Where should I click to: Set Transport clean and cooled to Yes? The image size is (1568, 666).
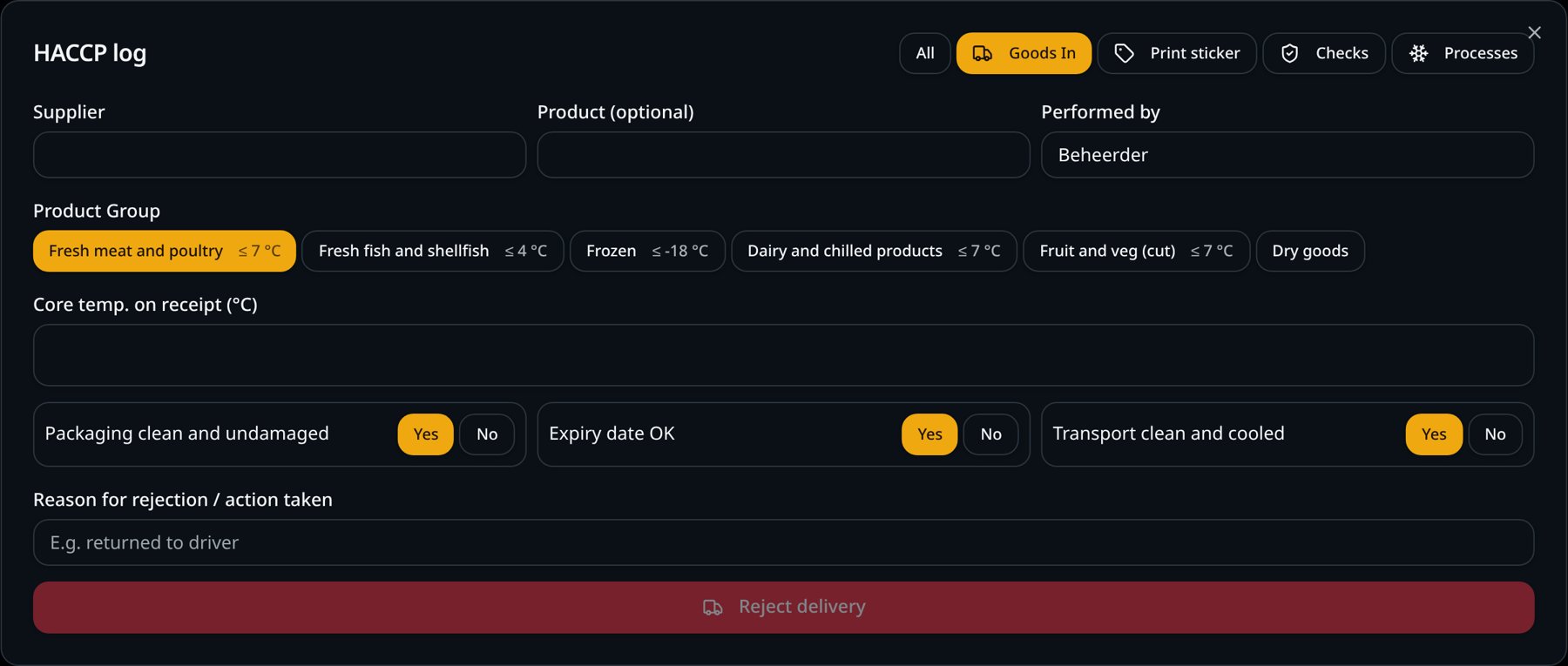(x=1434, y=434)
